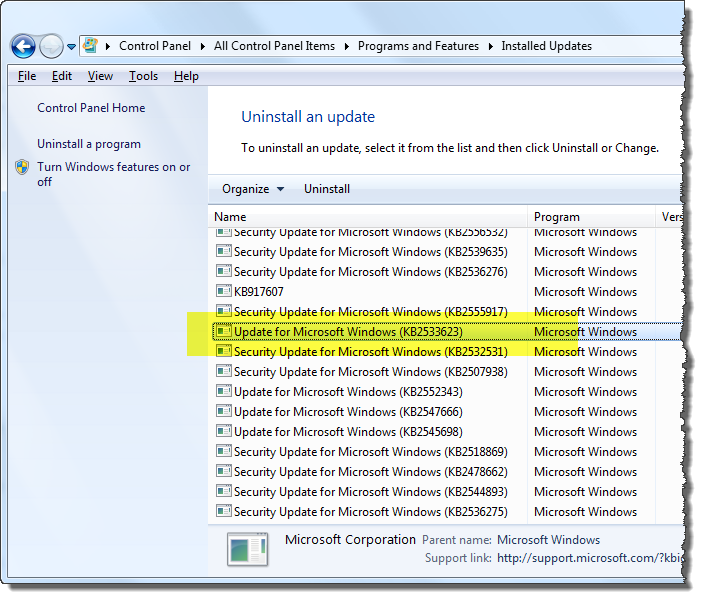Image resolution: width=703 pixels, height=600 pixels.
Task: Select Security Update KB2478662 row text
Action: pos(371,472)
